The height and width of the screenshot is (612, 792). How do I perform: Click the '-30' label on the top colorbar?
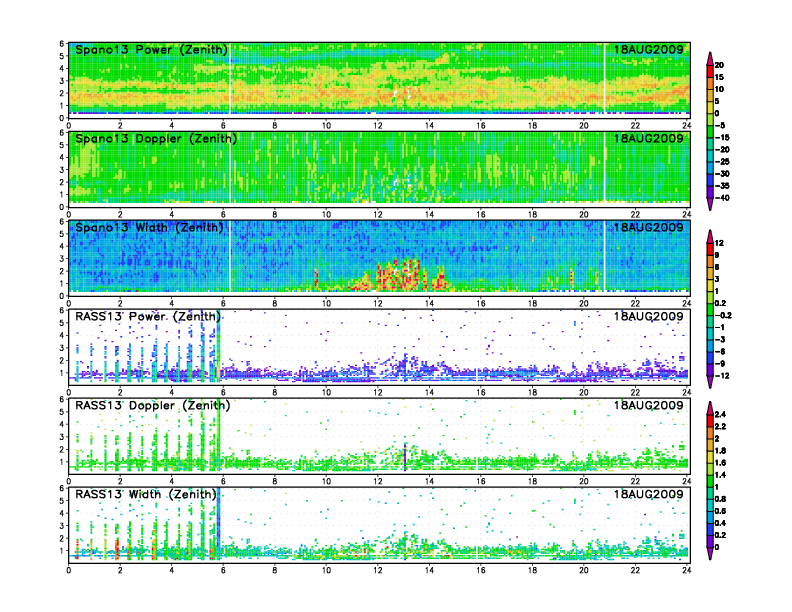(x=722, y=174)
